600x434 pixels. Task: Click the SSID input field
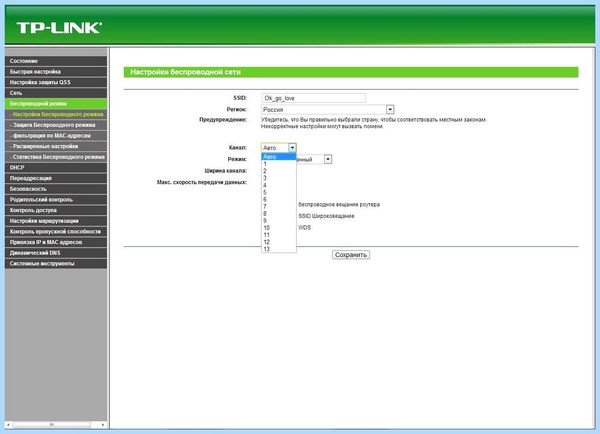point(313,98)
